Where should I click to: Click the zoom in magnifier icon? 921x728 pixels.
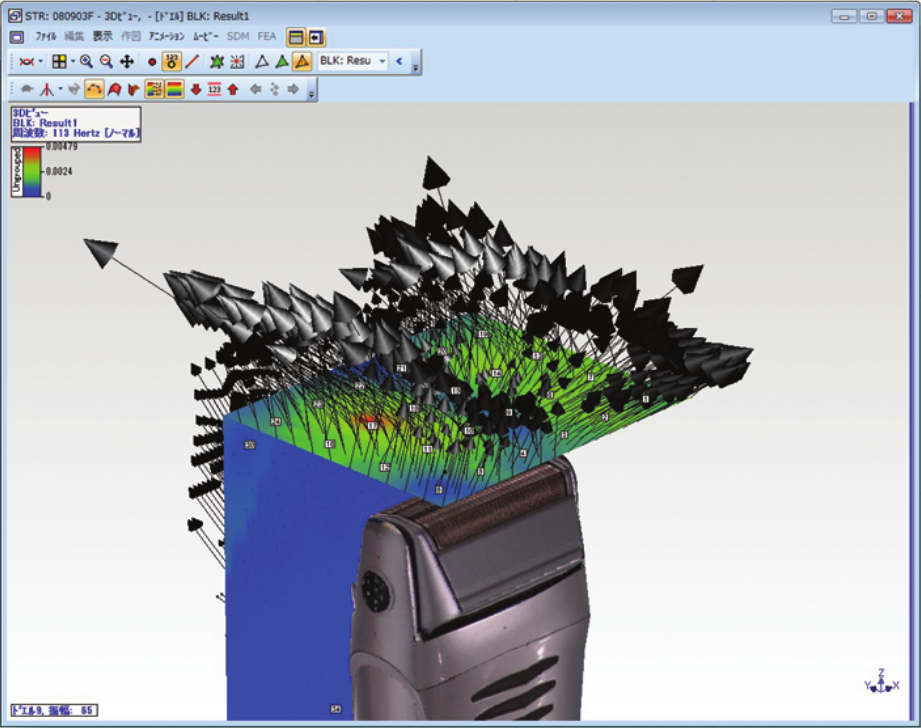click(87, 62)
